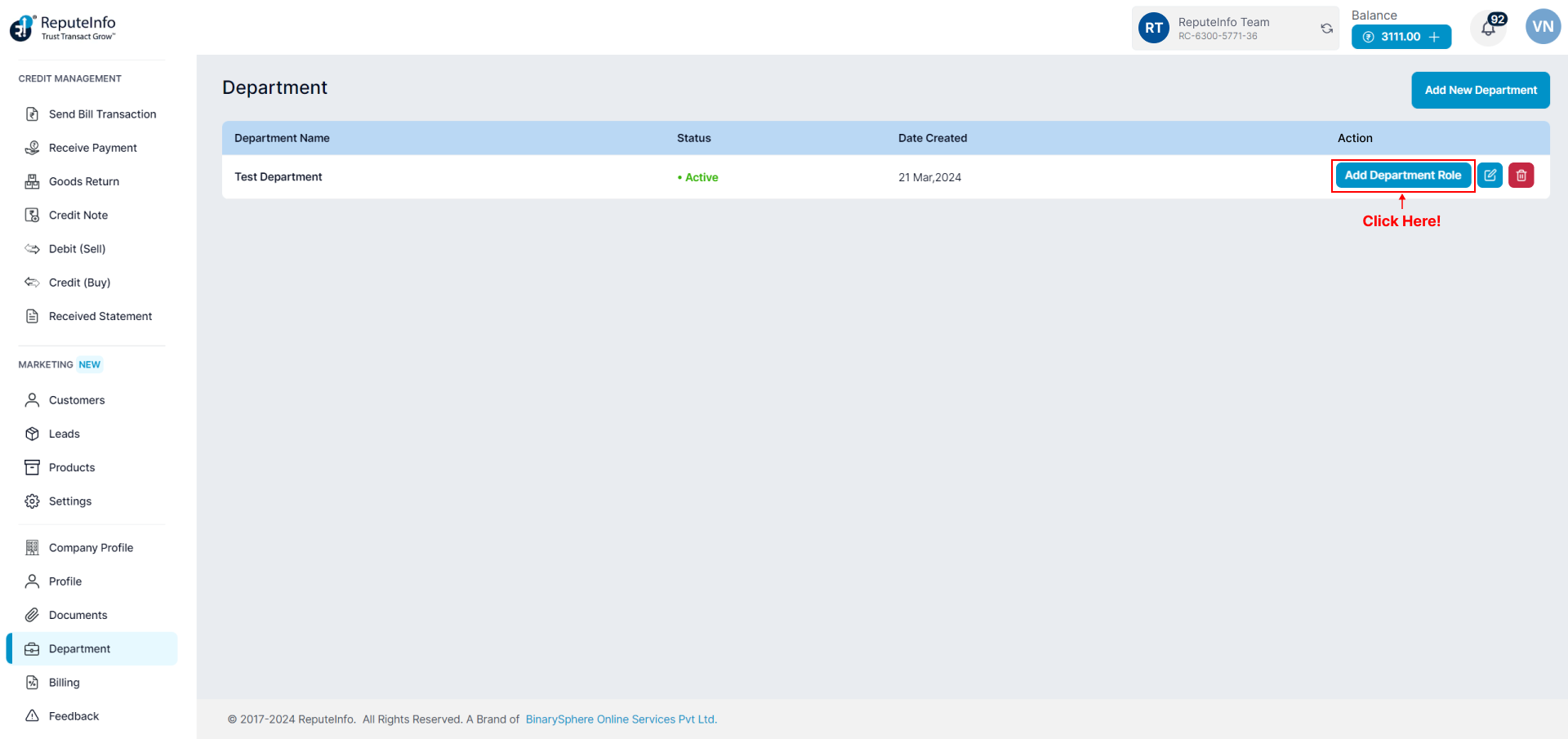Screen dimensions: 1568x739
Task: Click the refresh icon beside ReputeInfo Team
Action: tap(1326, 29)
